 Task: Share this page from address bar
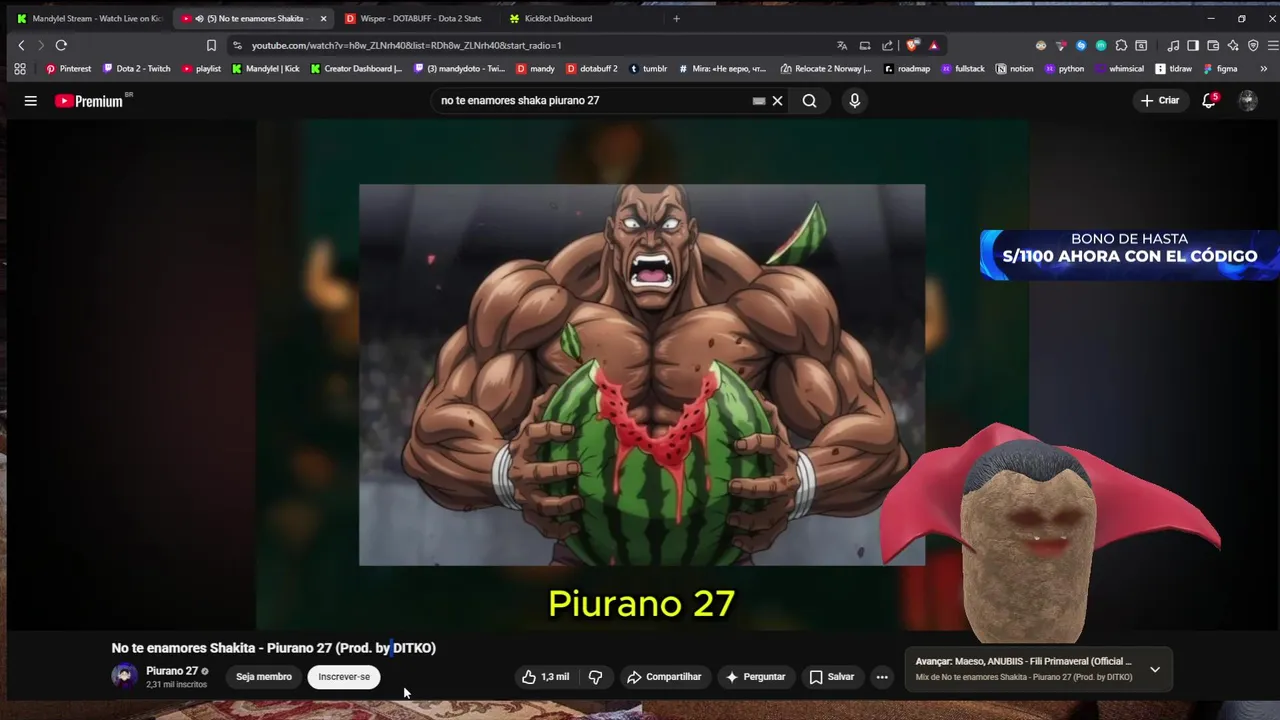(x=887, y=45)
